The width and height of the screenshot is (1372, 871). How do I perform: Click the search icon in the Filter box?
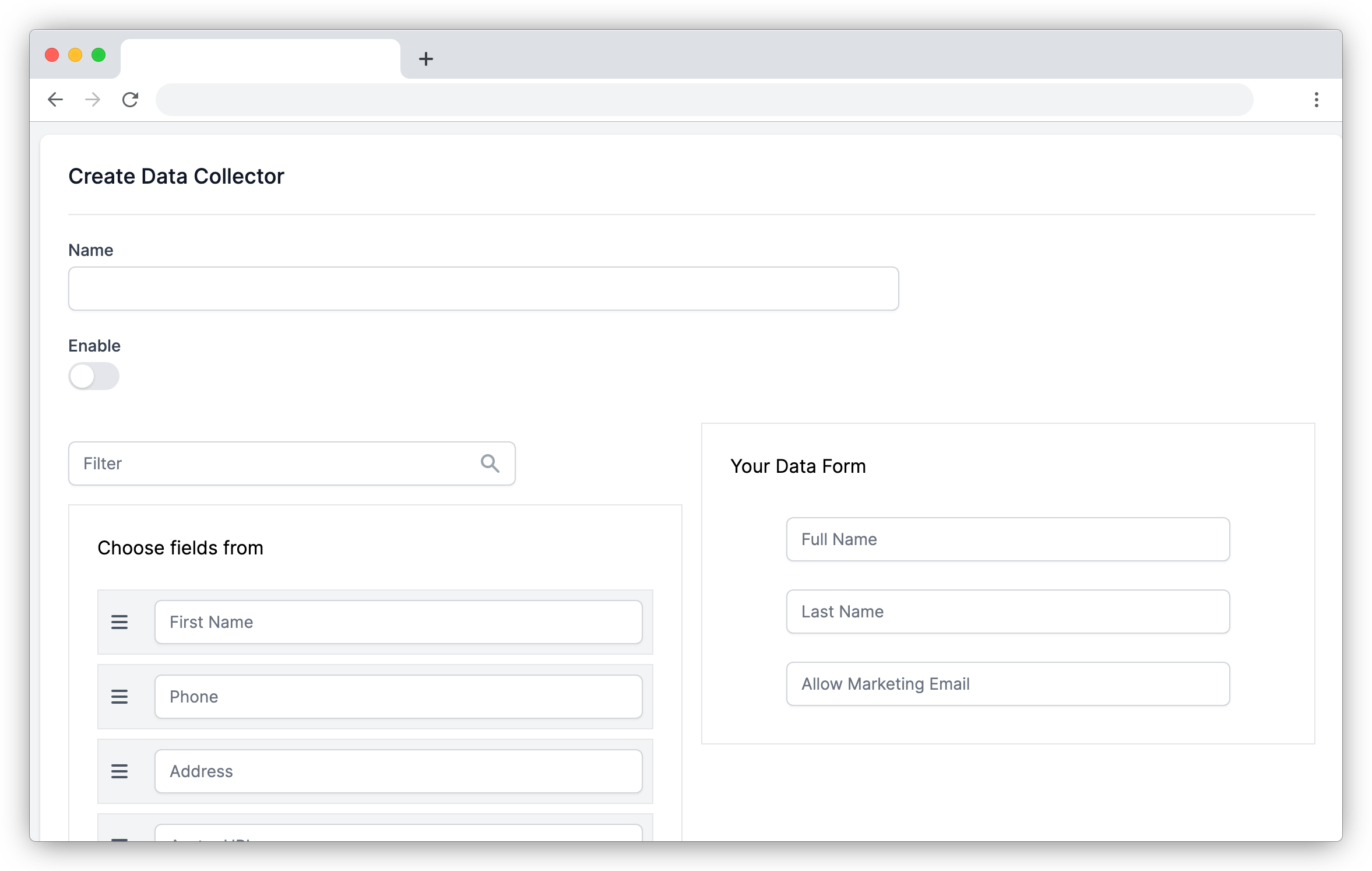490,463
